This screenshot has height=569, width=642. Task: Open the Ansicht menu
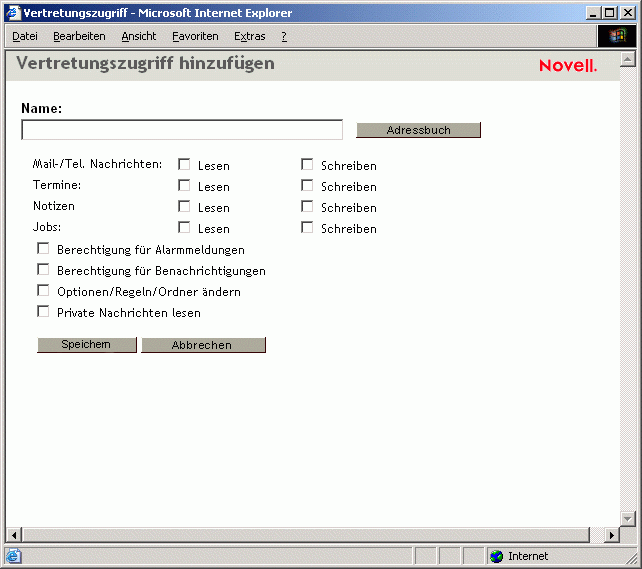pyautogui.click(x=139, y=36)
